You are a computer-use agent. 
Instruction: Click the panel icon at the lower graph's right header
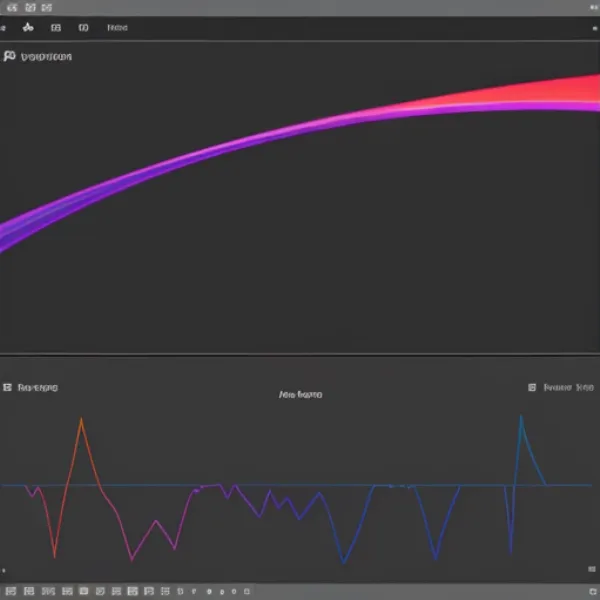532,387
